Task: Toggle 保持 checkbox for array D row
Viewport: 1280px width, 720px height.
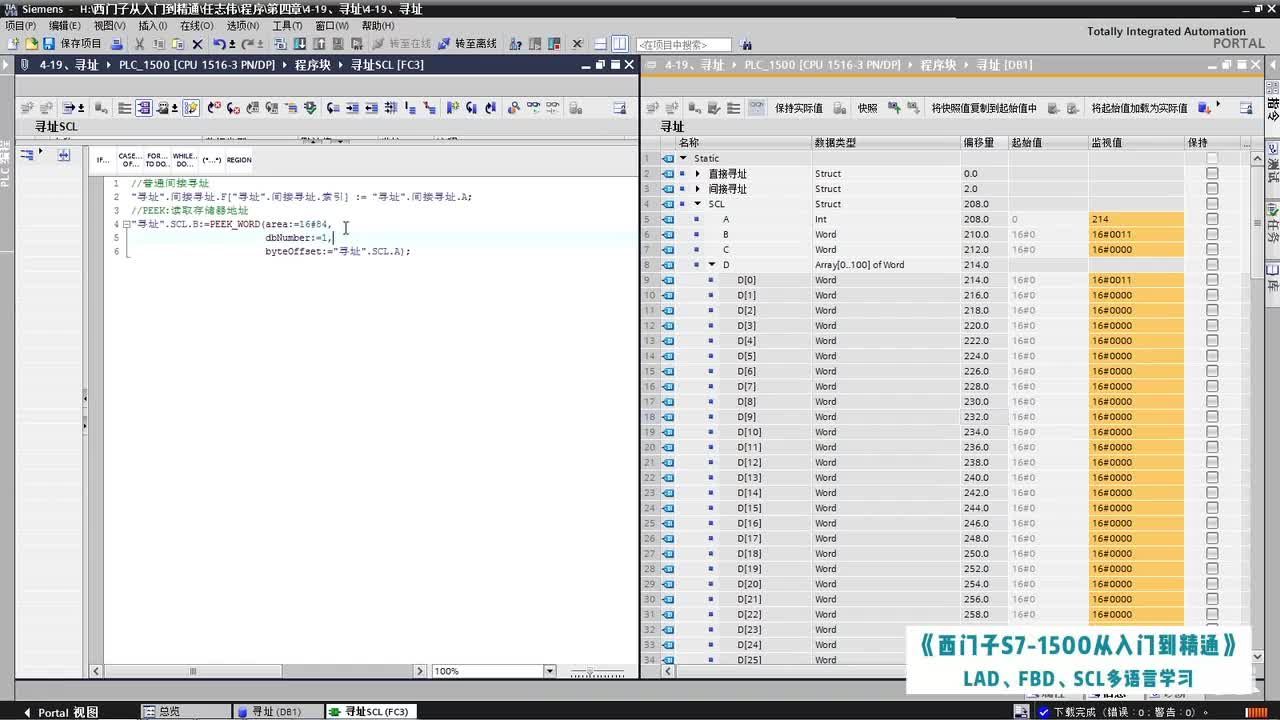Action: (x=1212, y=265)
